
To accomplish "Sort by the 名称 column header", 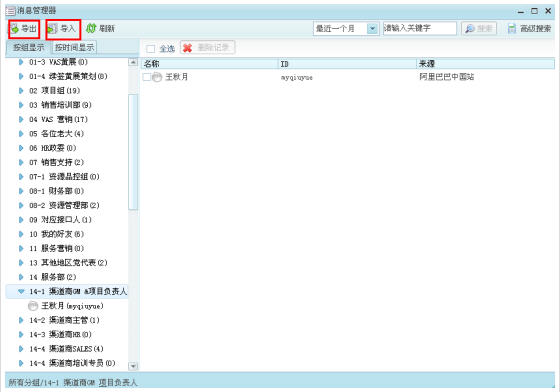I will (209, 64).
